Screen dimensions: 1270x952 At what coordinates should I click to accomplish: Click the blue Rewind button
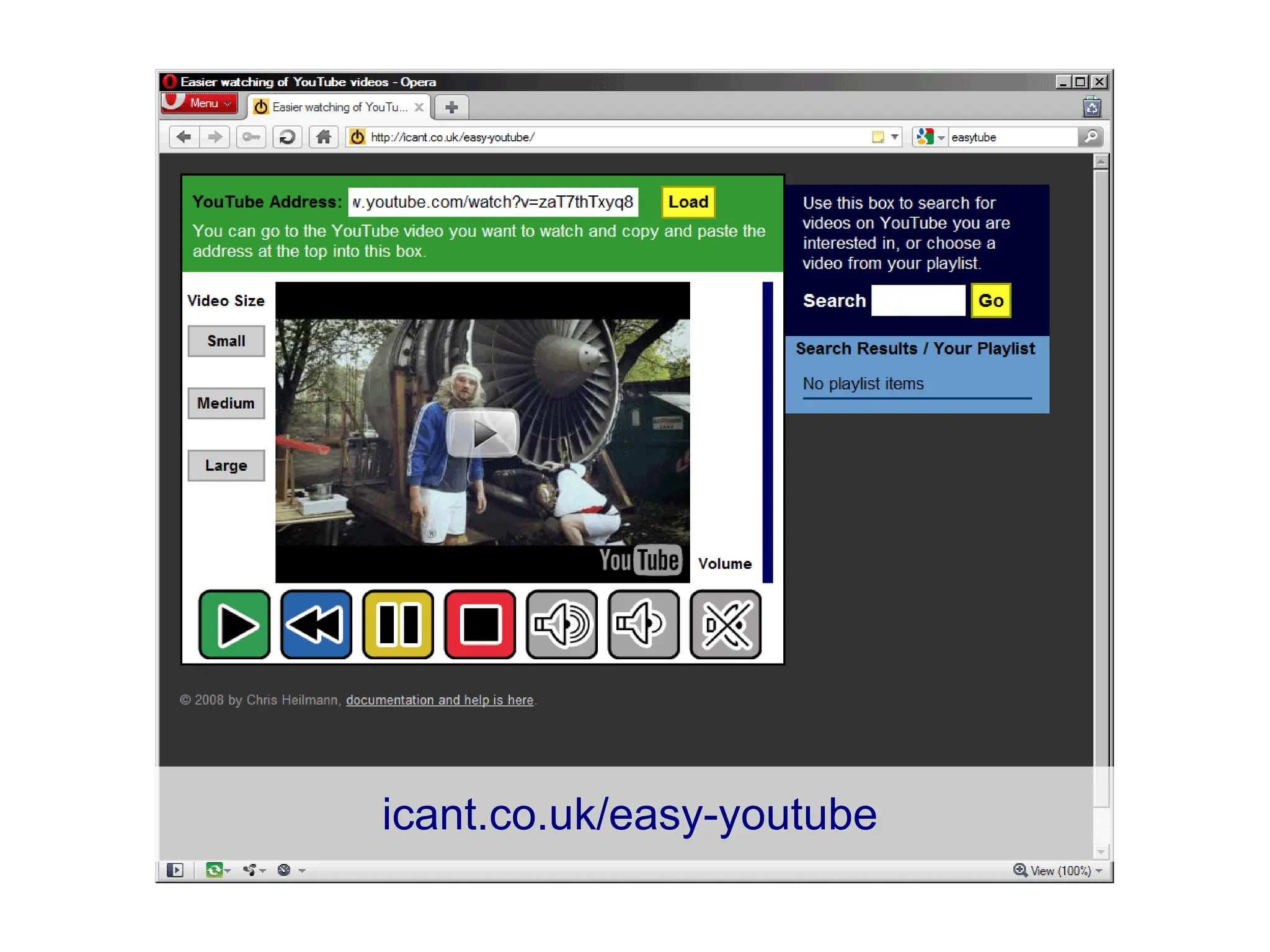316,625
